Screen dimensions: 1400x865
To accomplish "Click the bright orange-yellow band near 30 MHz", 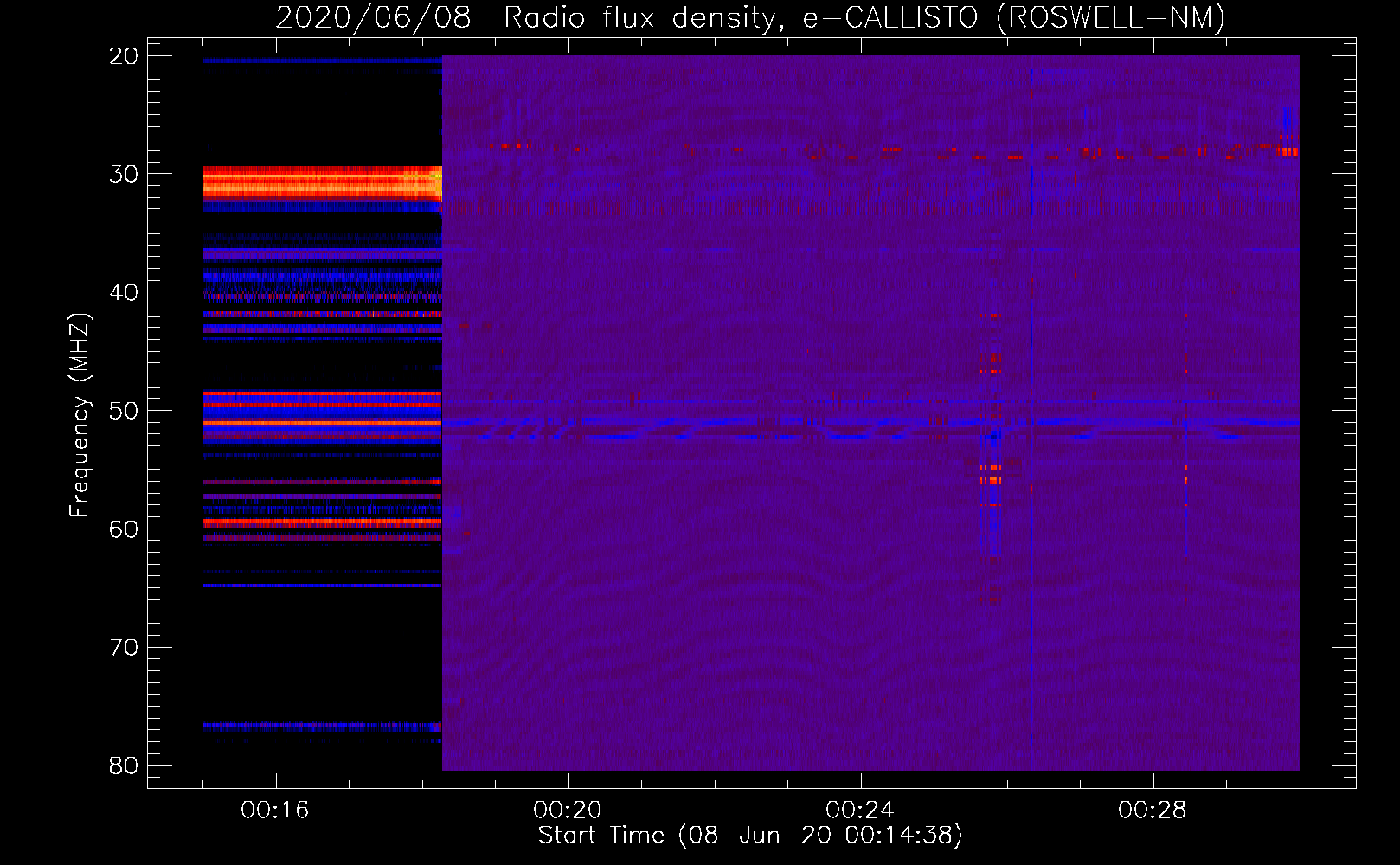I will click(323, 184).
